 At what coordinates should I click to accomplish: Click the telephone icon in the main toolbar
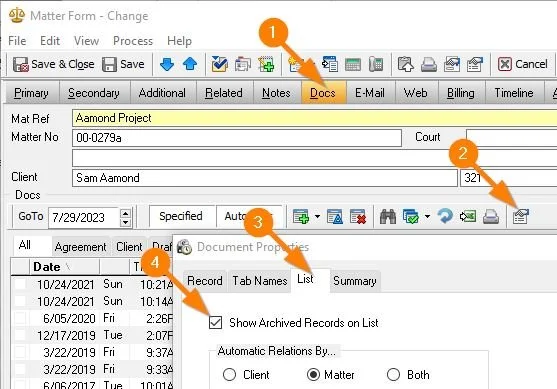coord(376,64)
